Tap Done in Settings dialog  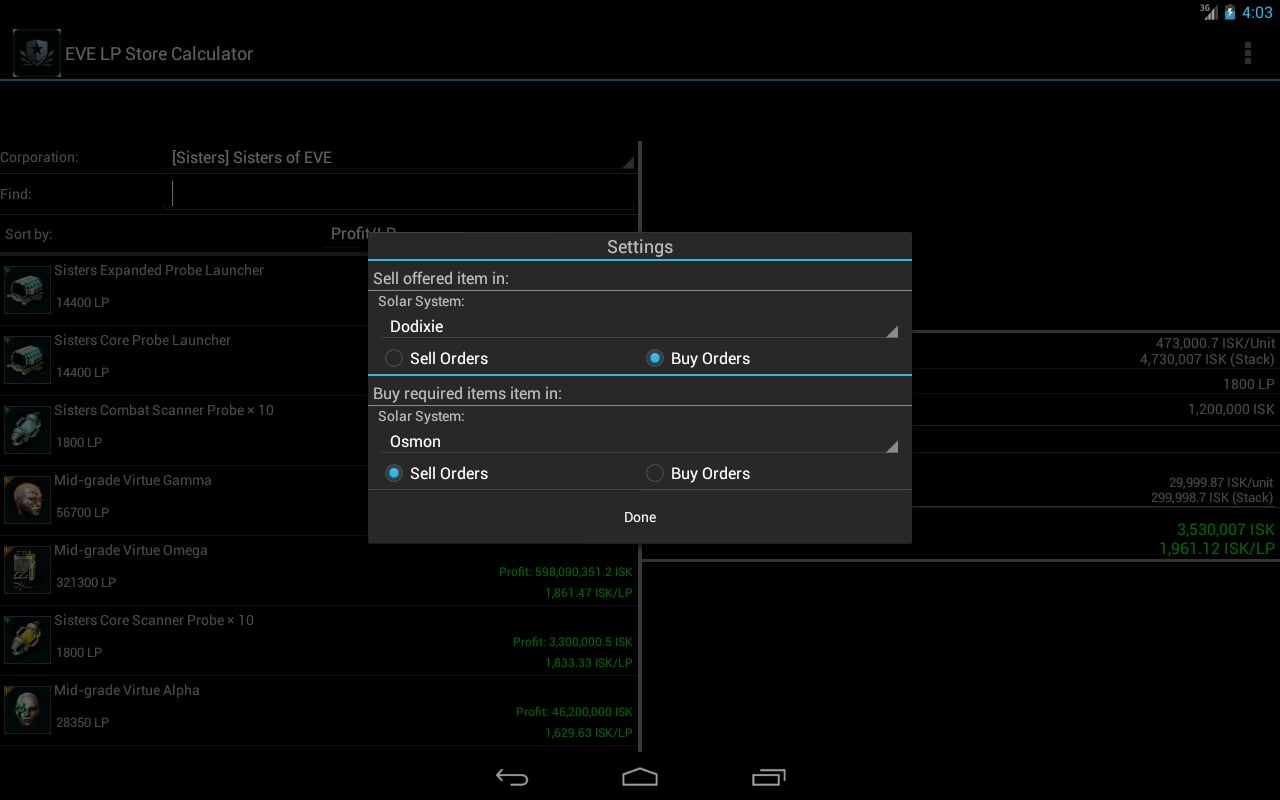point(640,517)
